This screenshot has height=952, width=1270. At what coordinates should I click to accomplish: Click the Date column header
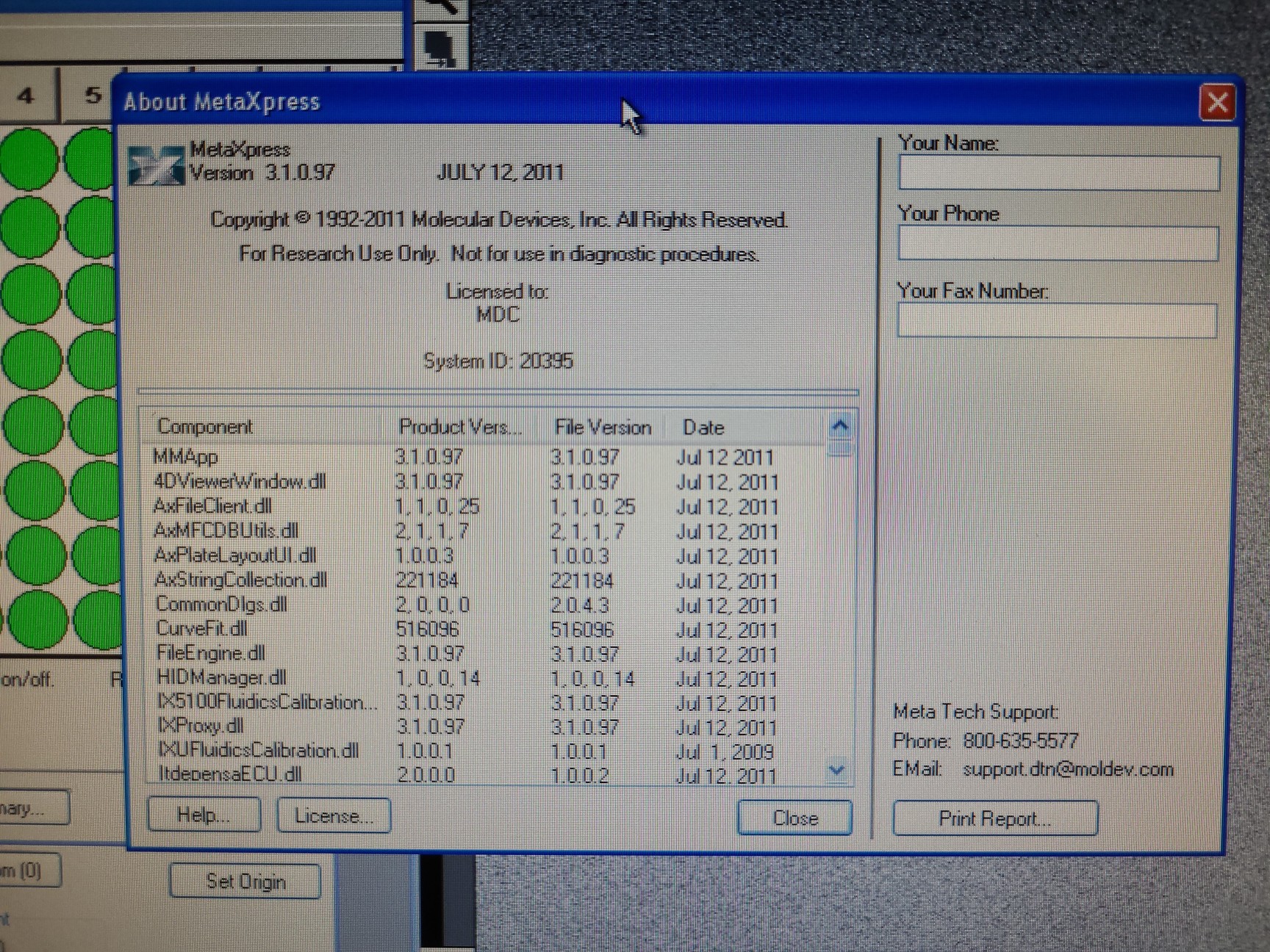[x=703, y=428]
